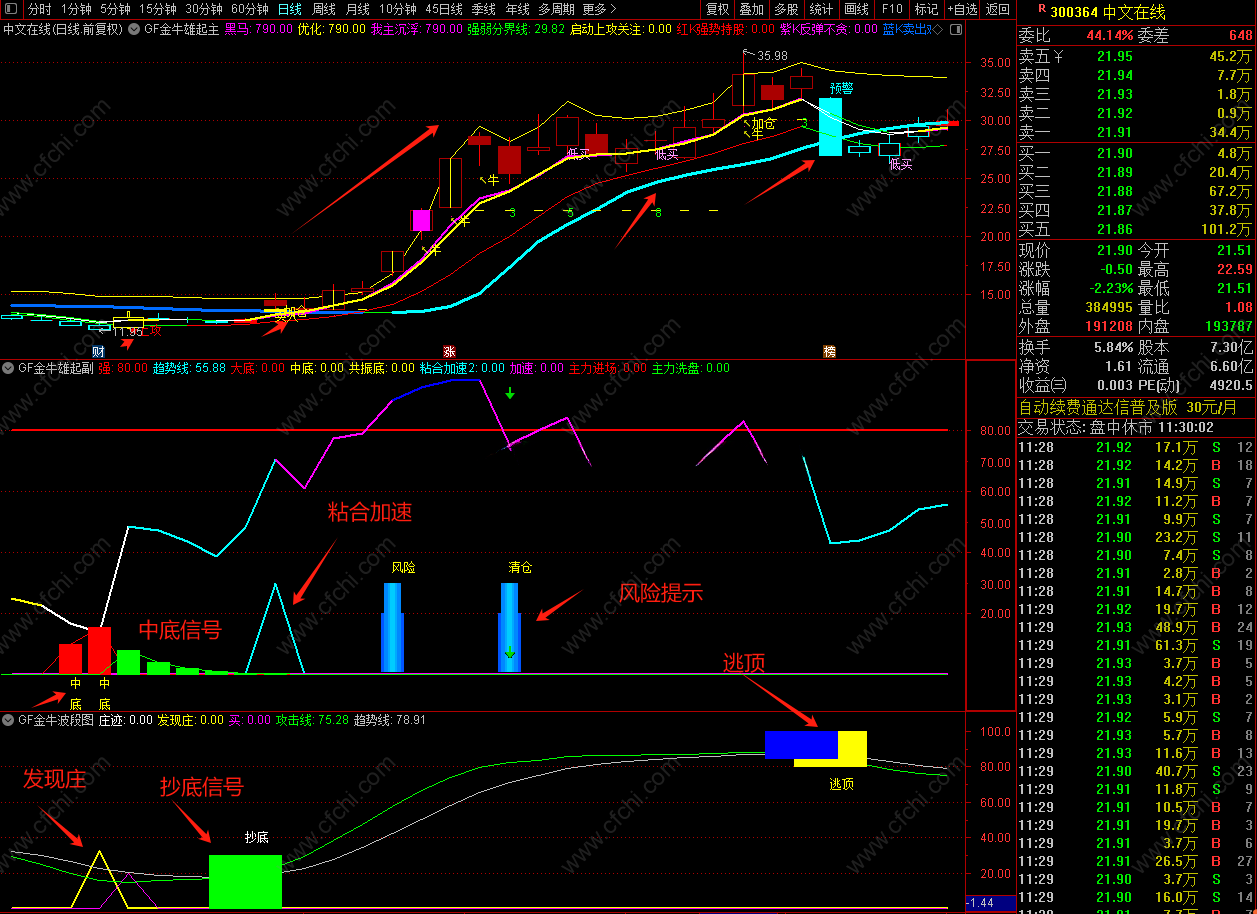Switch to 1分钟 period
This screenshot has height=914, width=1257.
[76, 9]
